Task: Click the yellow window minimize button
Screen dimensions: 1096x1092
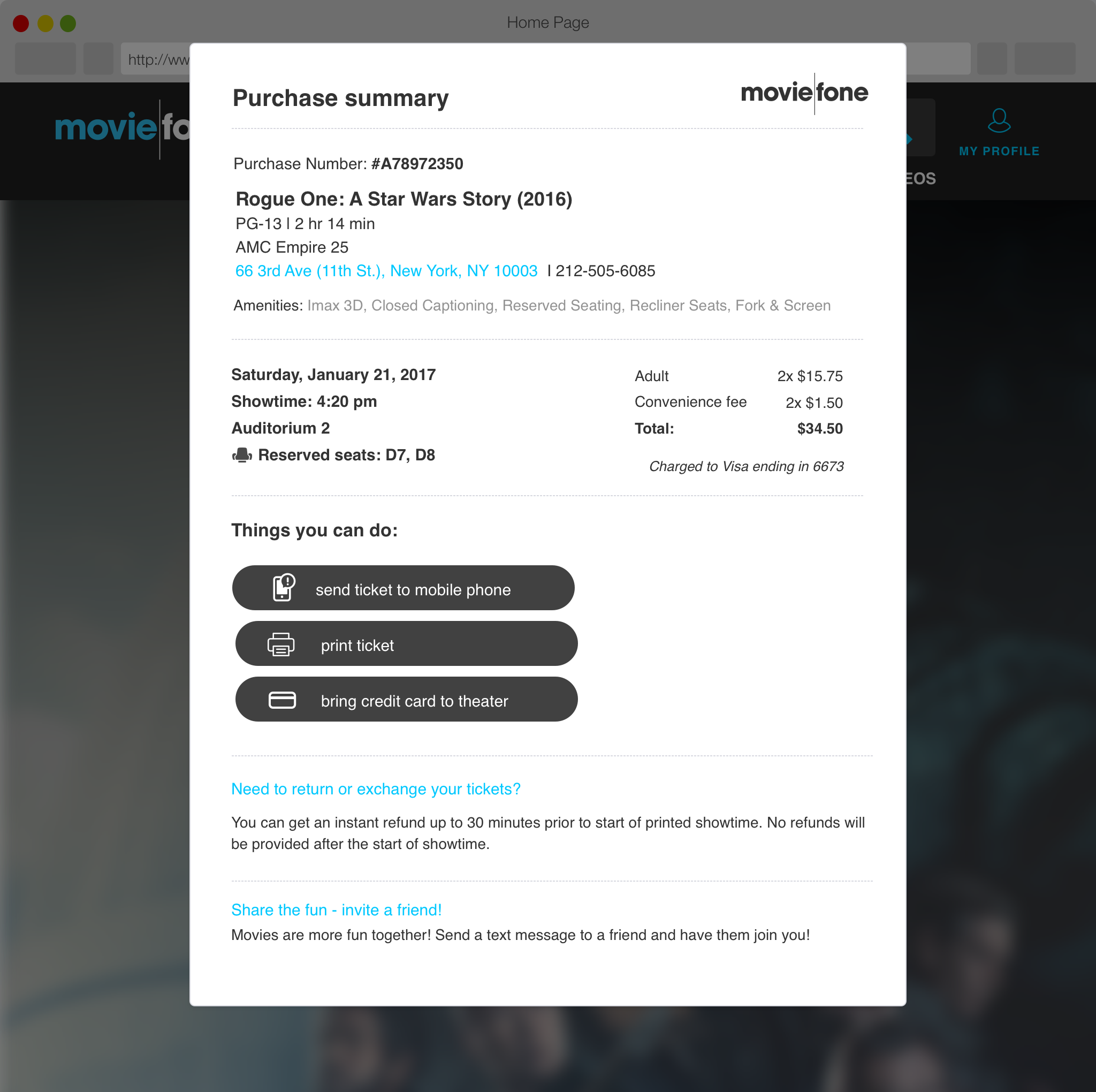Action: (x=45, y=23)
